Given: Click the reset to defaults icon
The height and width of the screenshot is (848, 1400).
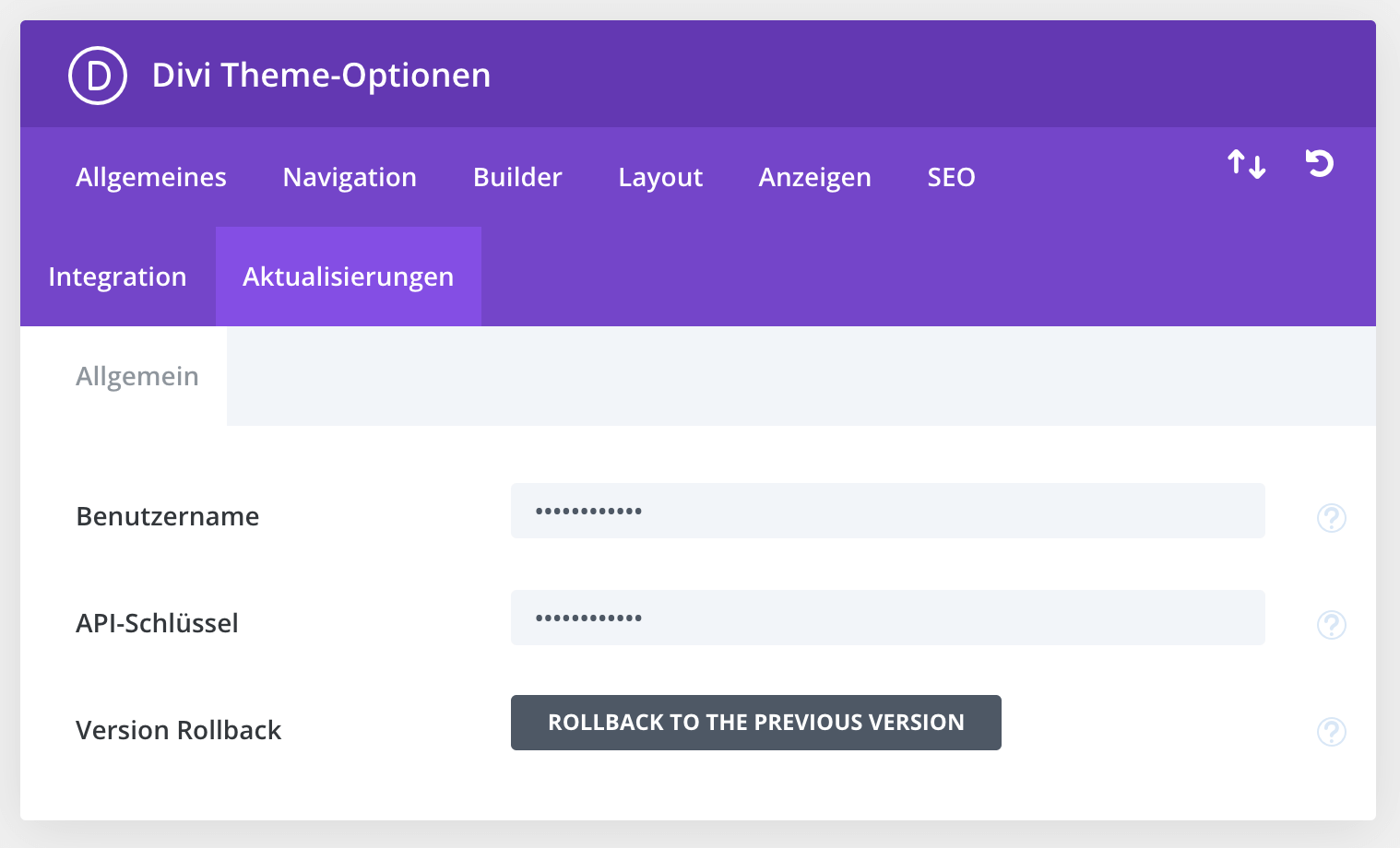Looking at the screenshot, I should (1320, 163).
